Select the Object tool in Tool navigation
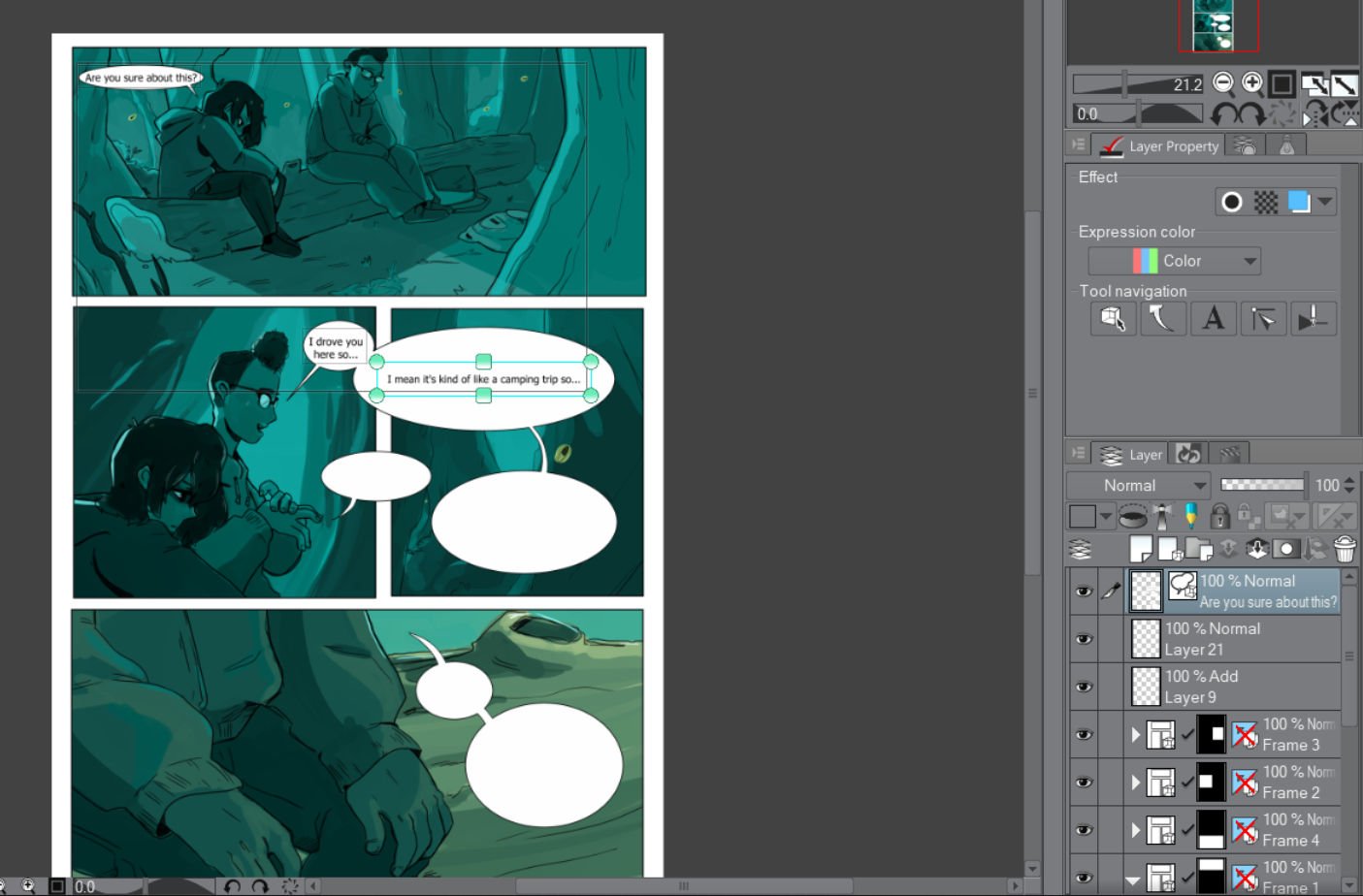This screenshot has height=896, width=1363. tap(1113, 318)
